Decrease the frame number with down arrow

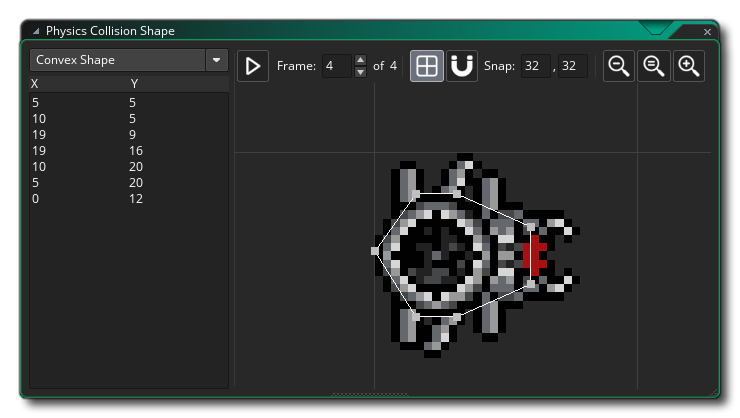click(361, 72)
